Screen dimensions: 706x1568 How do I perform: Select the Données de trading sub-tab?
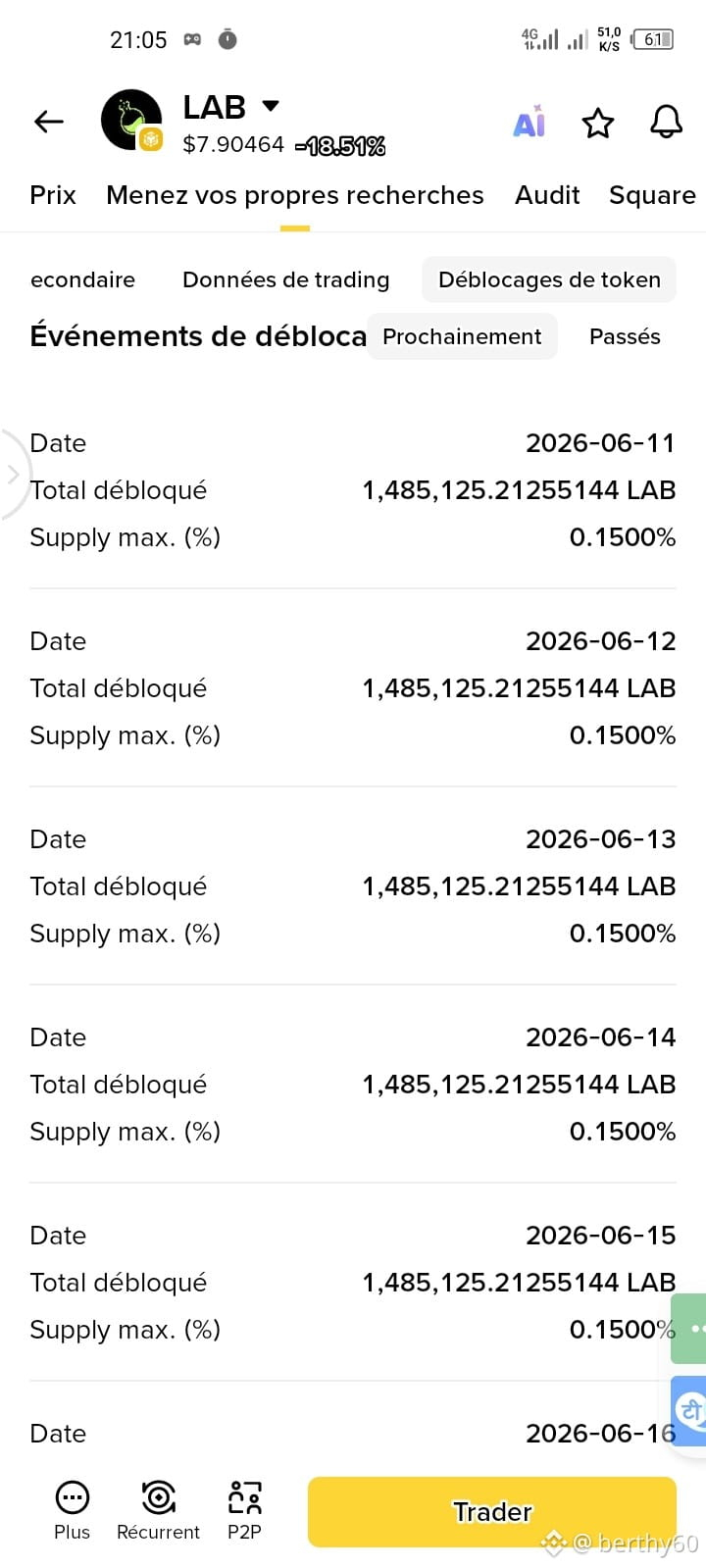pos(286,279)
